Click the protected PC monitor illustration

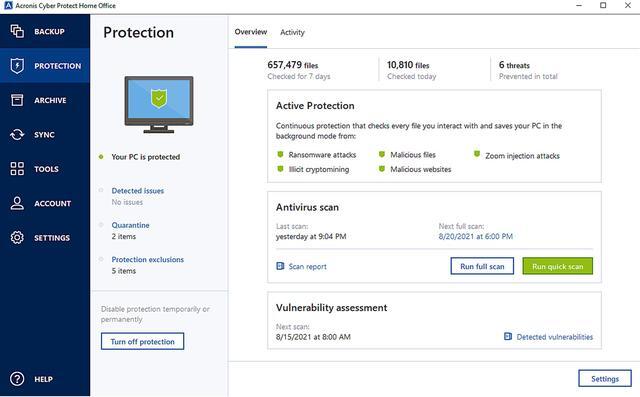pyautogui.click(x=159, y=104)
